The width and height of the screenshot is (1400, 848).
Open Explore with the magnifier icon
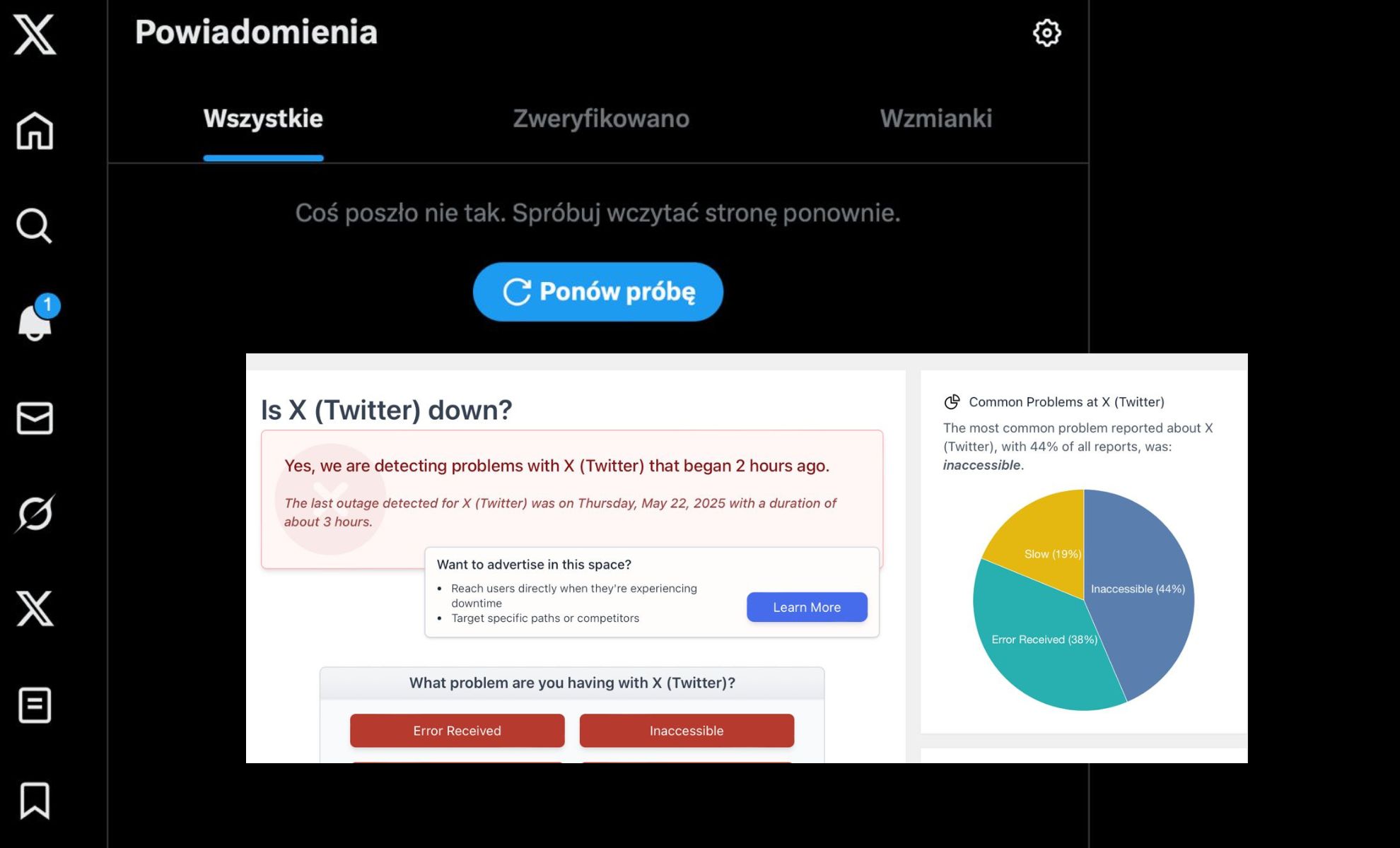34,226
